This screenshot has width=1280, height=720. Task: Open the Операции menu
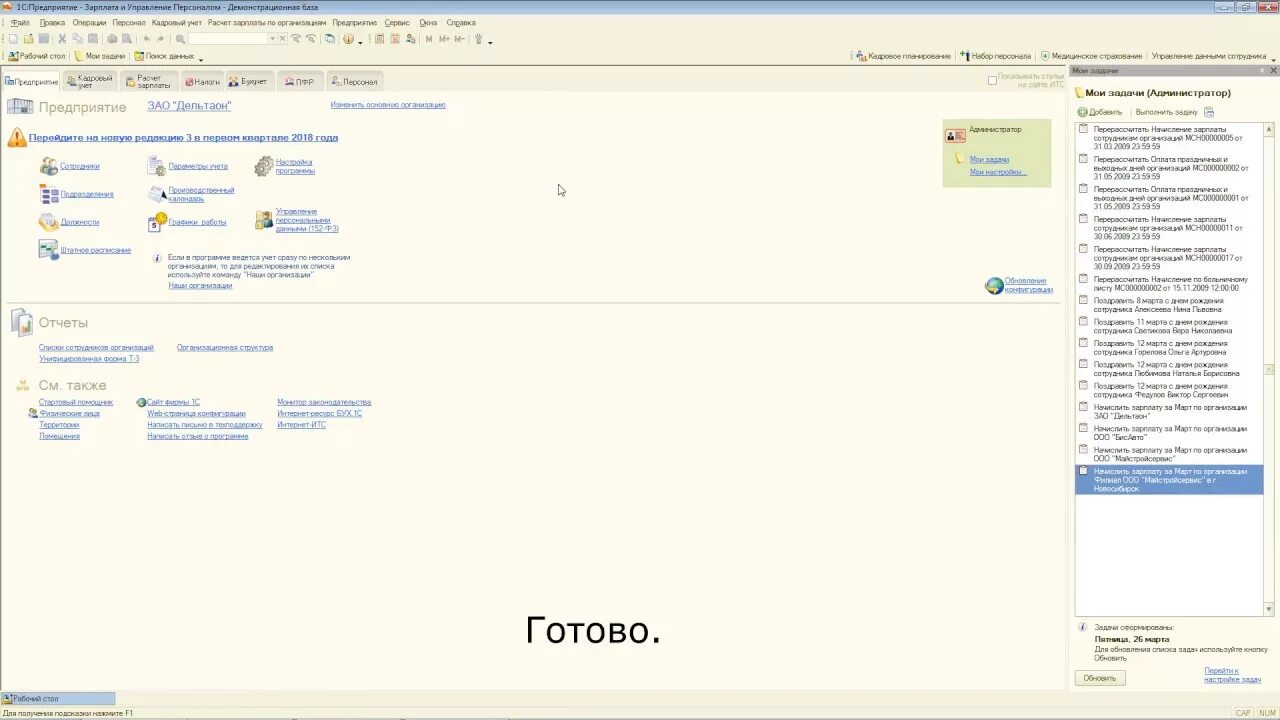[x=89, y=22]
